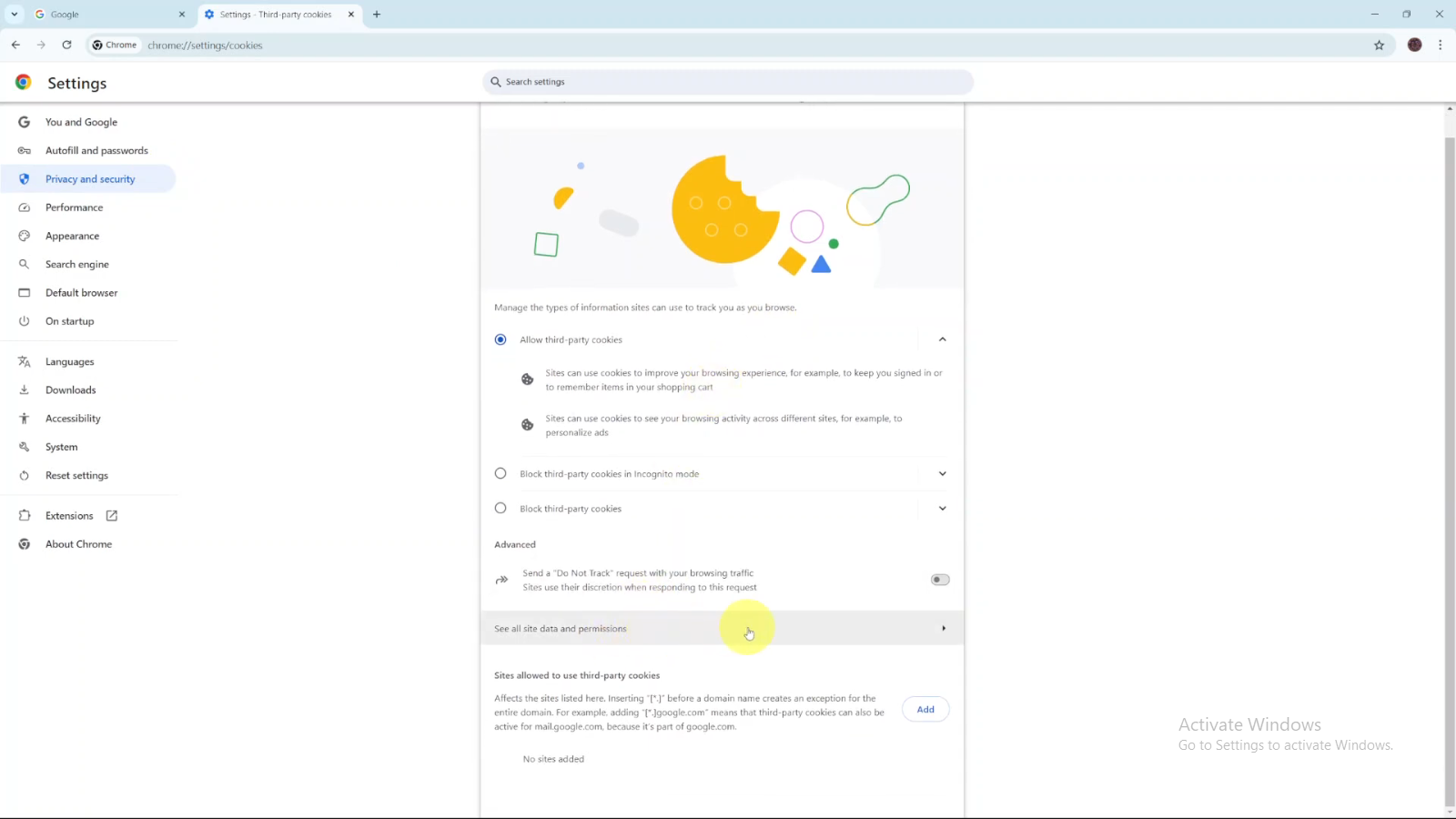Open the profile avatar menu
The image size is (1456, 819).
coord(1414,45)
